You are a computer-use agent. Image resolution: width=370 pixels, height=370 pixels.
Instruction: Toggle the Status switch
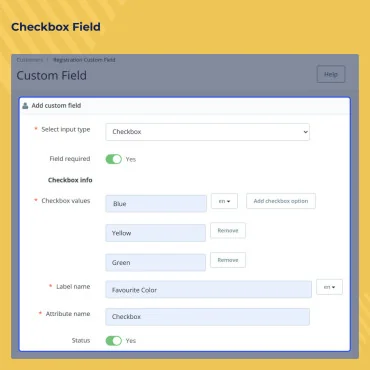pyautogui.click(x=114, y=340)
